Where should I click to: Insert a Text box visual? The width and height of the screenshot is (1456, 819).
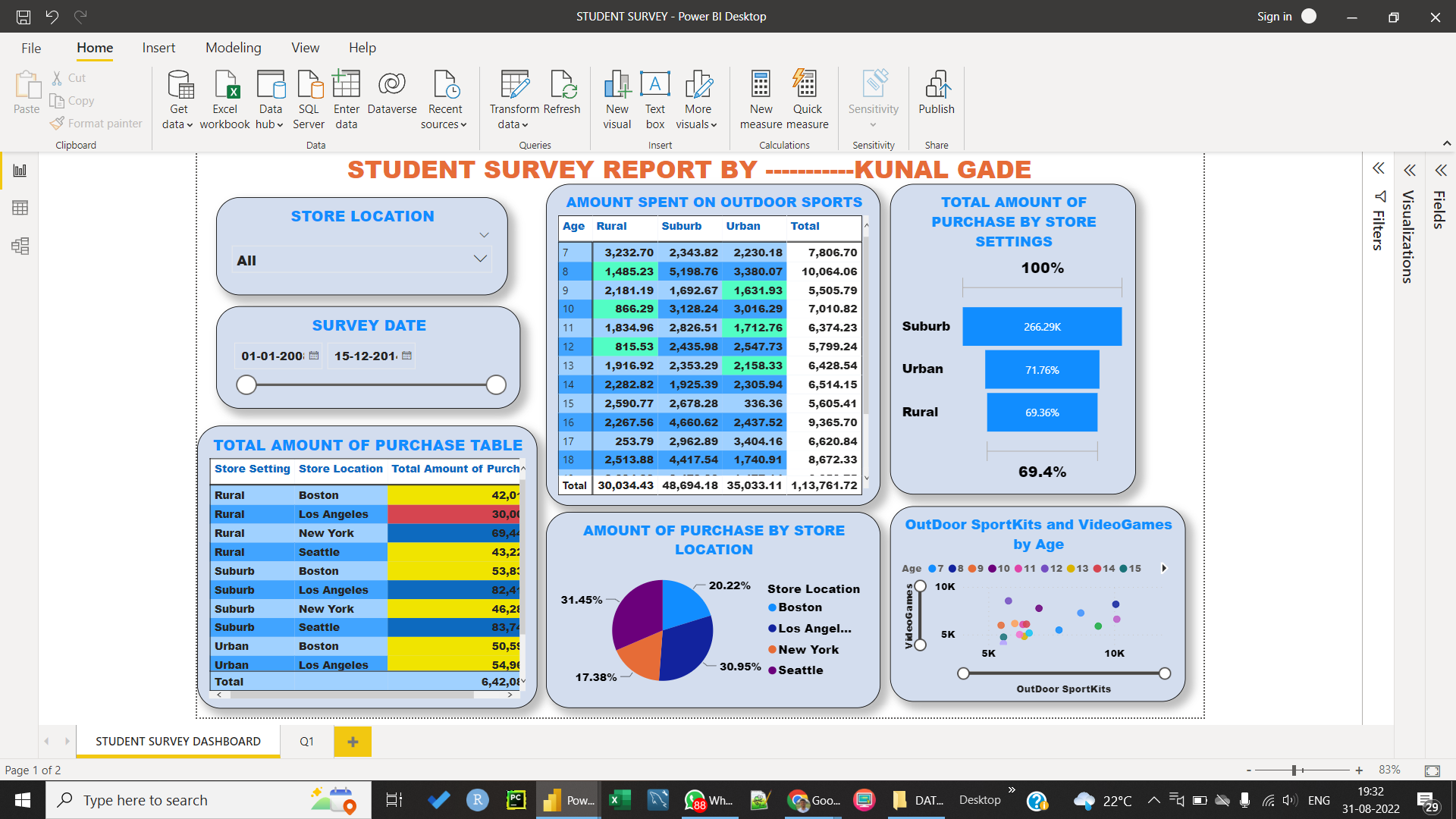point(654,99)
